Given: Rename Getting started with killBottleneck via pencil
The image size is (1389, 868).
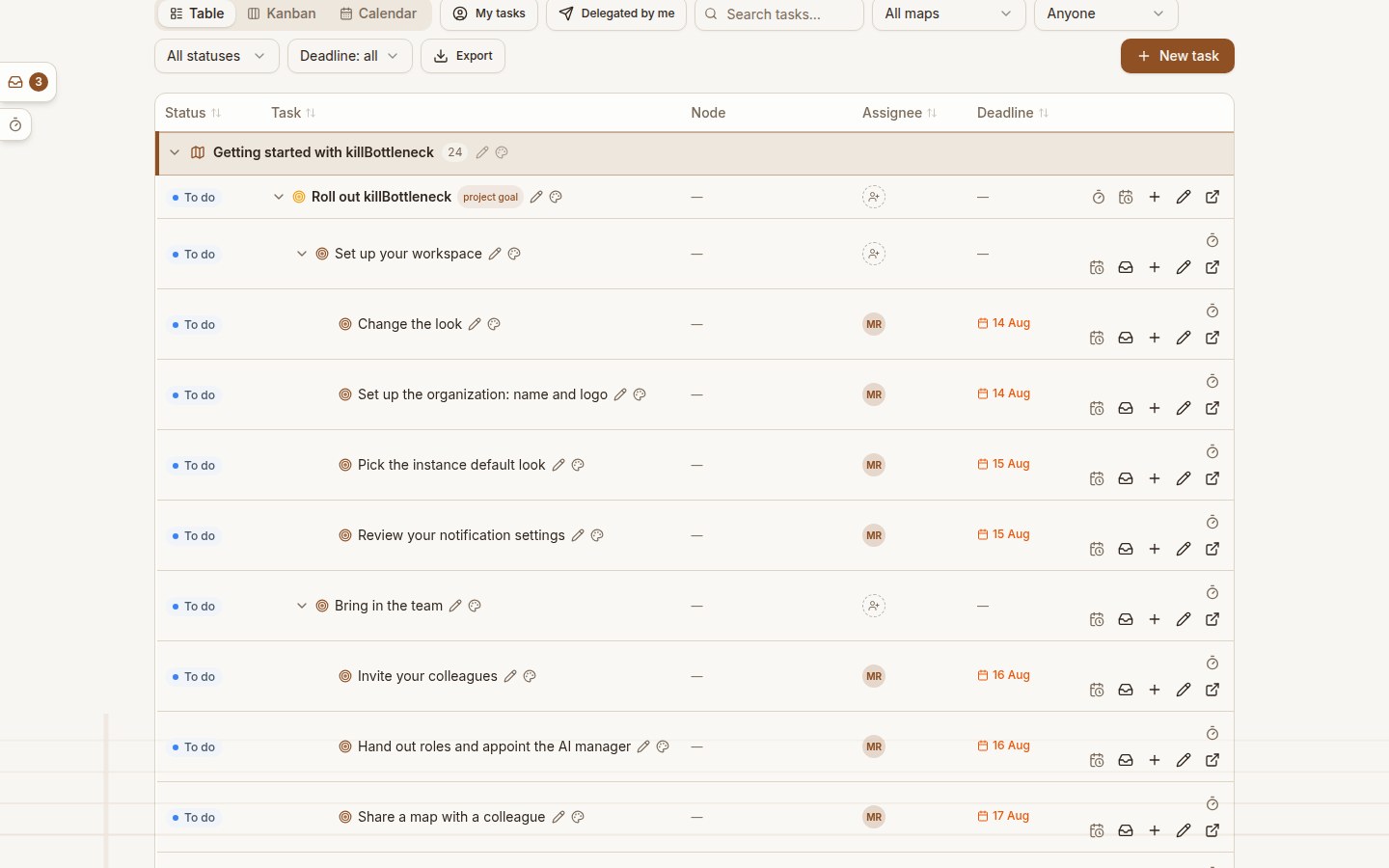Looking at the screenshot, I should (x=482, y=152).
